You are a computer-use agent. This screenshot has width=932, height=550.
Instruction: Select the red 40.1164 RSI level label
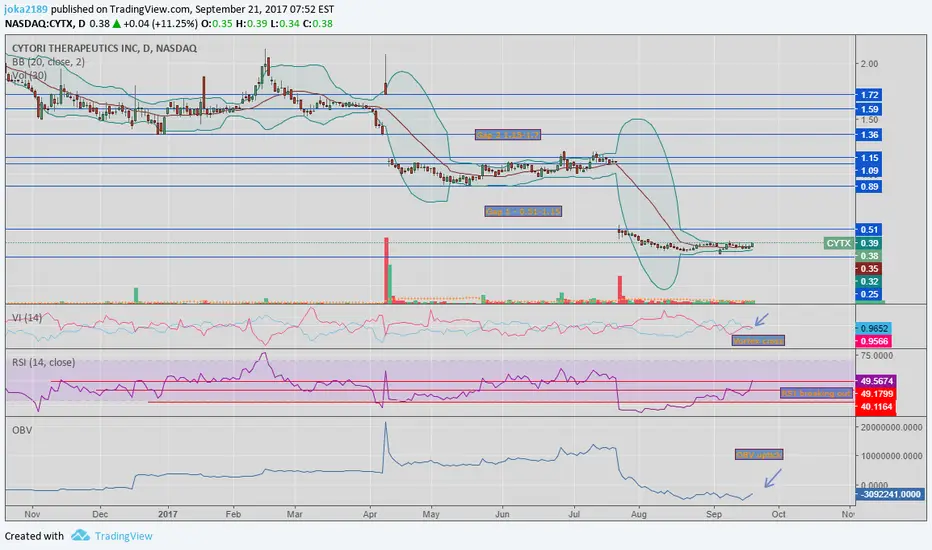coord(876,407)
